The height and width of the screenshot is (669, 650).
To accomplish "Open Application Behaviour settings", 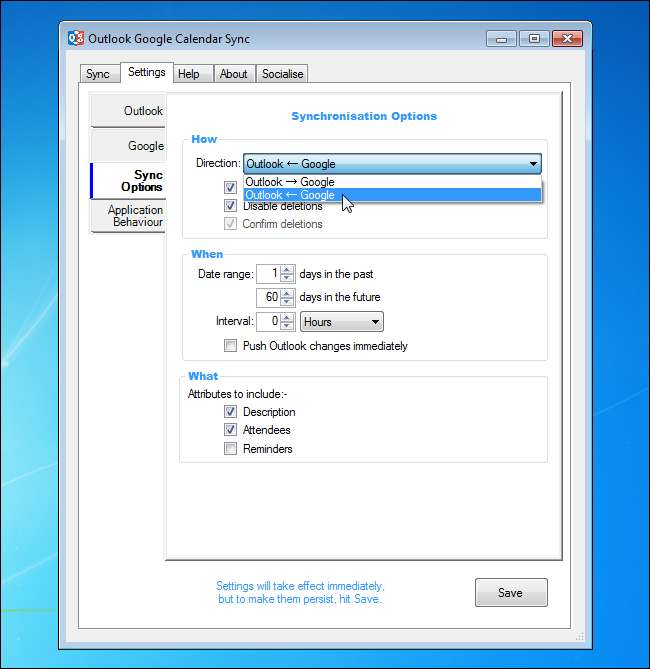I will coord(128,216).
